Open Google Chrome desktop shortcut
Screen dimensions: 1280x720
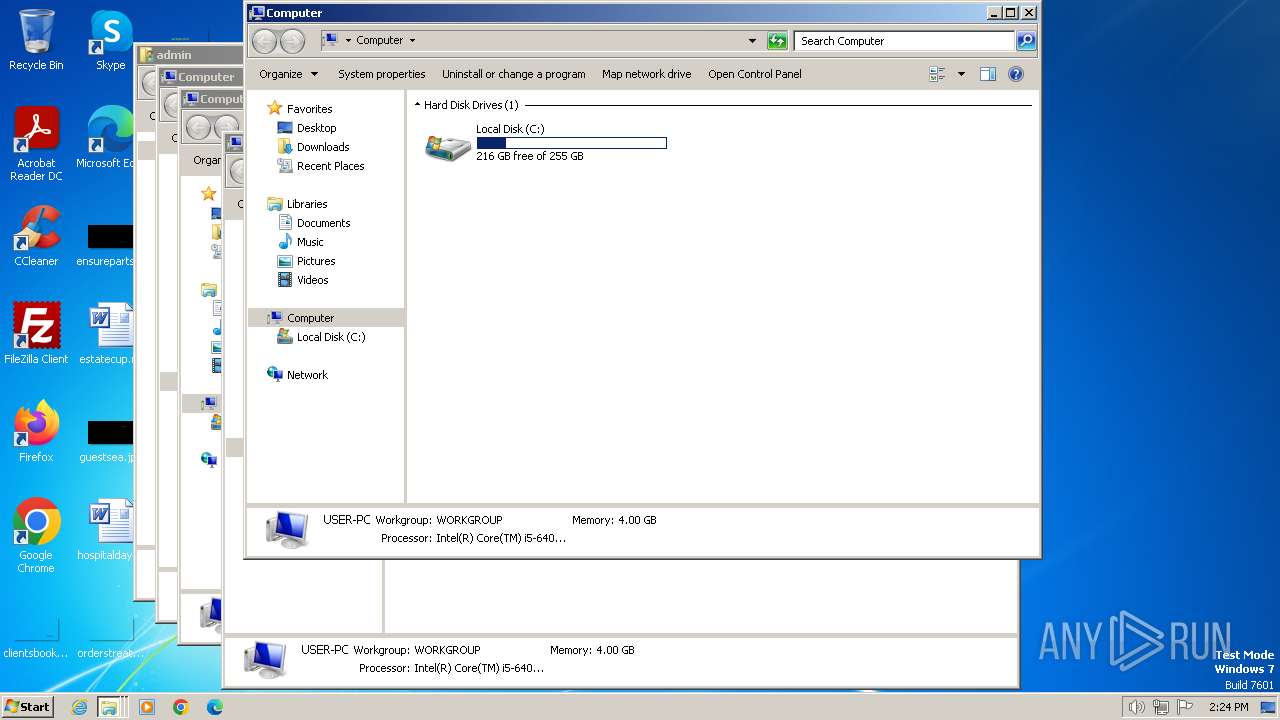click(36, 536)
